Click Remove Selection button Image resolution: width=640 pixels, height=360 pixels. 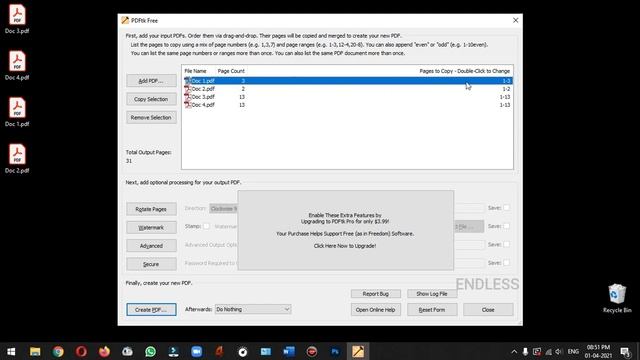(x=151, y=118)
